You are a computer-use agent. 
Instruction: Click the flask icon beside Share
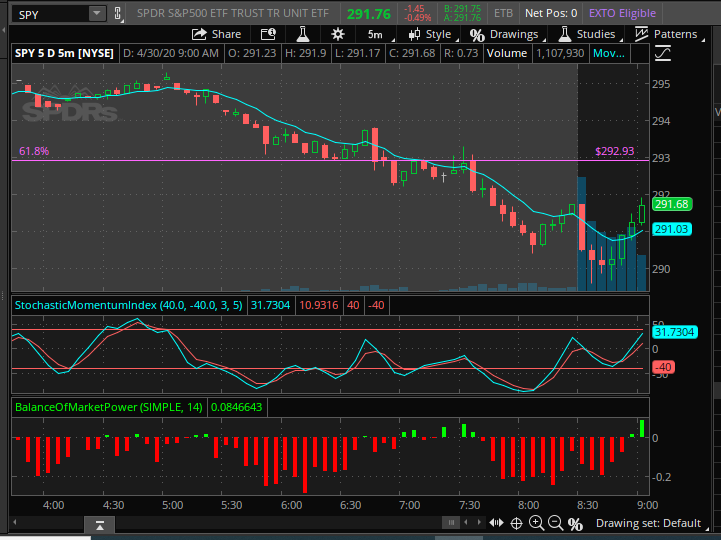coord(303,34)
